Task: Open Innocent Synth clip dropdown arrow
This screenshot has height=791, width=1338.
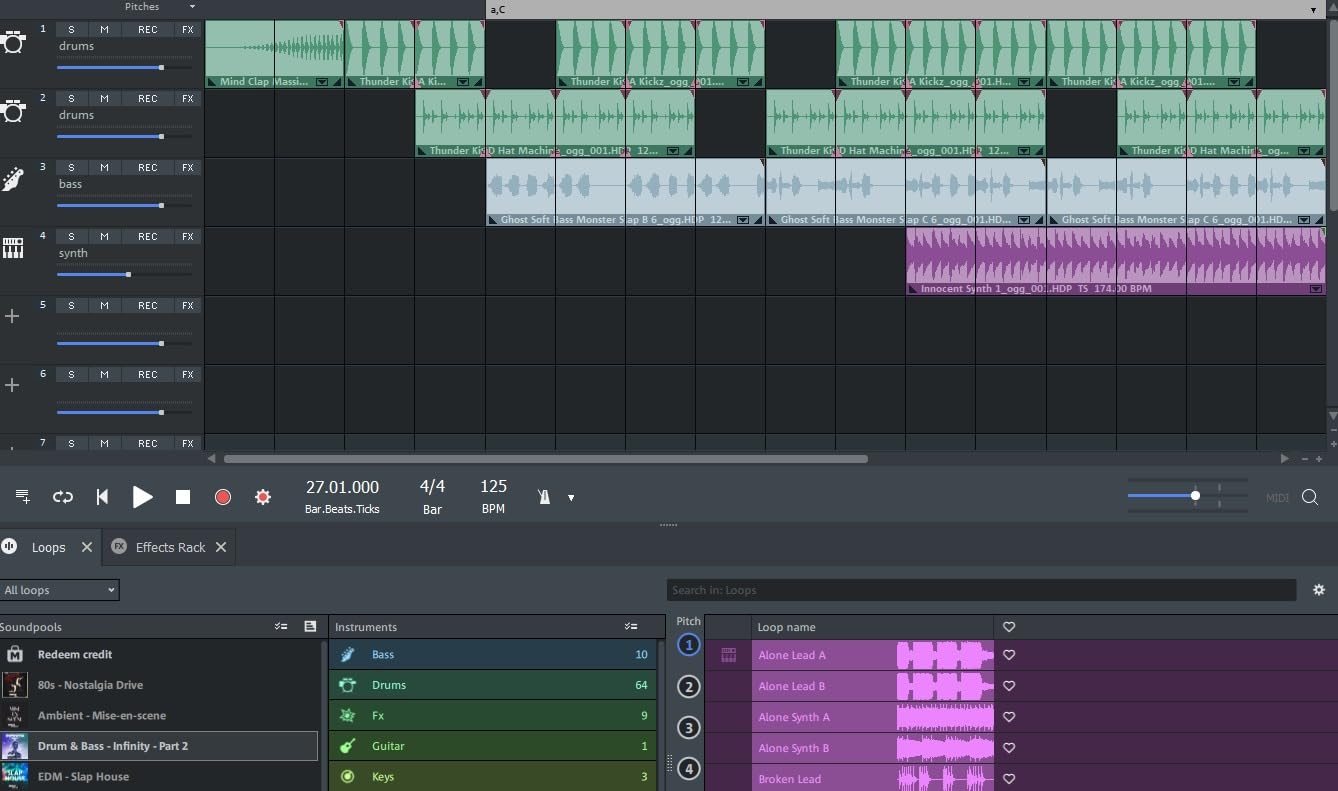Action: coord(1315,289)
